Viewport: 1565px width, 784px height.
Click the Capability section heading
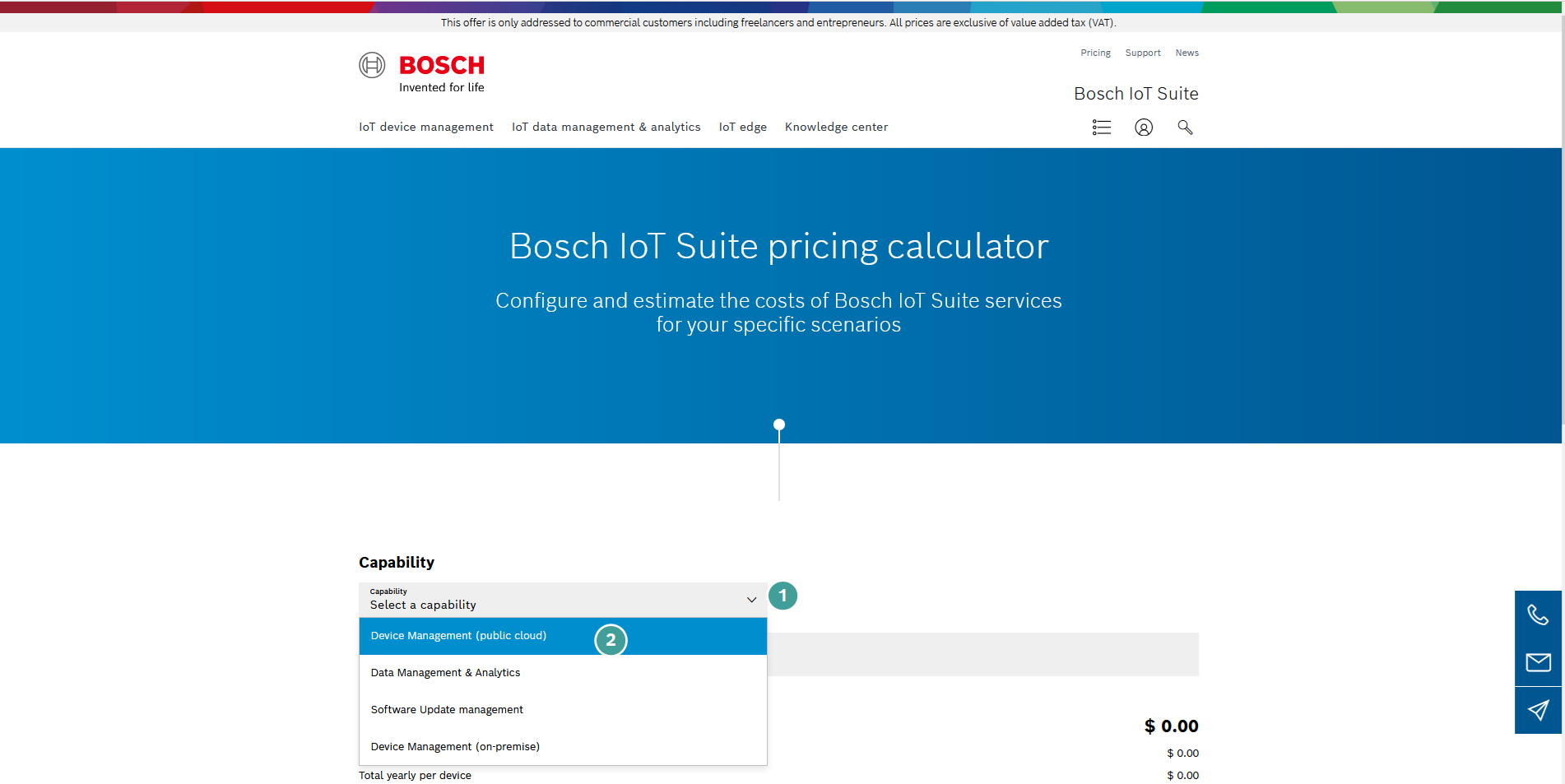point(397,563)
